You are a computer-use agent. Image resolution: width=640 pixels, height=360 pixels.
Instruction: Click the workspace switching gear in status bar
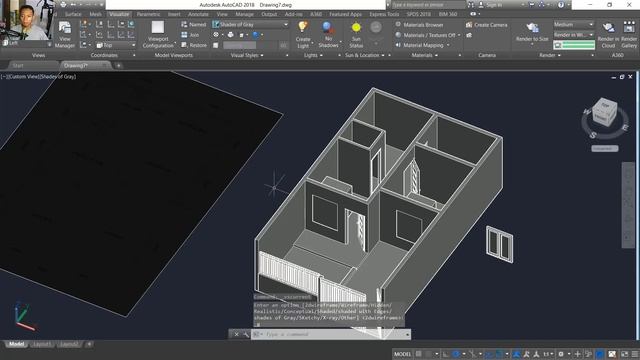(x=561, y=354)
